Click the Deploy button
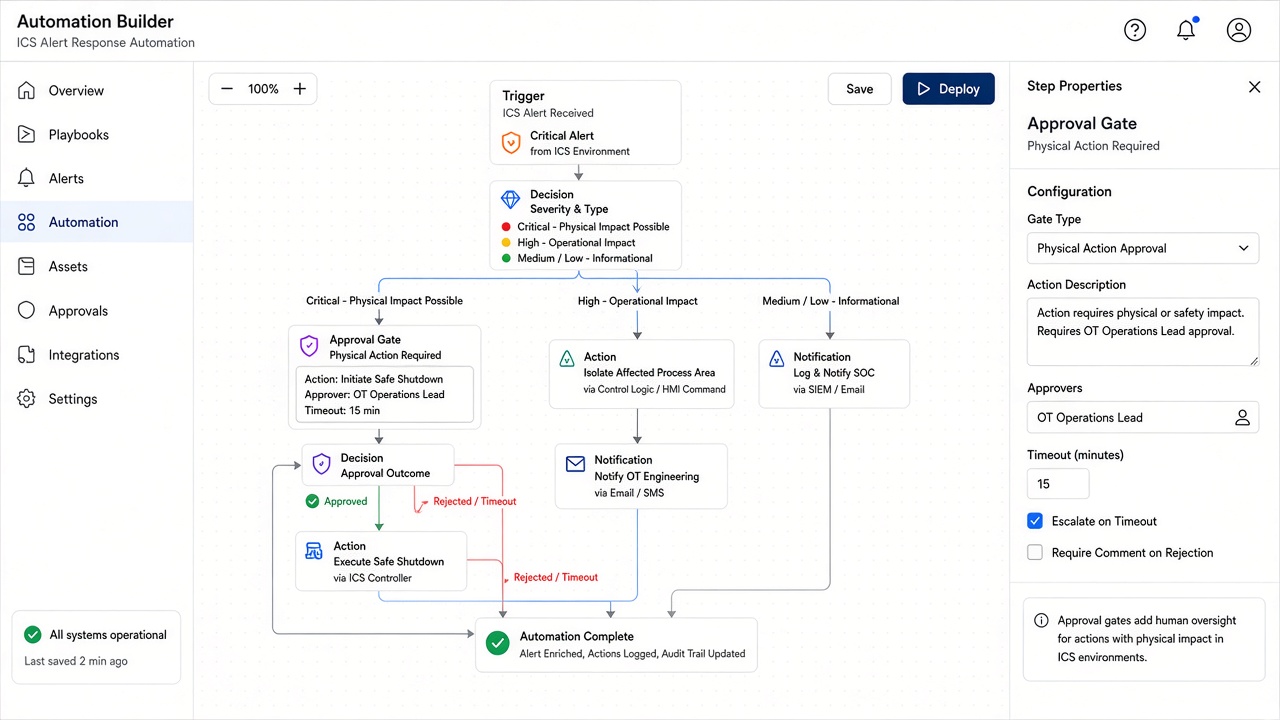 click(x=948, y=89)
